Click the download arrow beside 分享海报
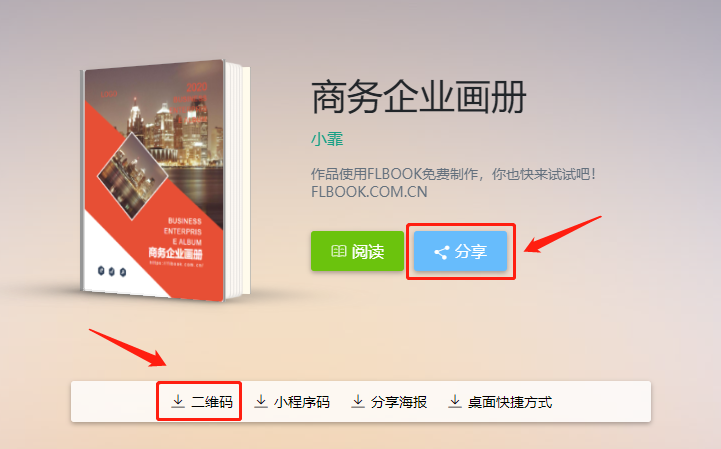721x449 pixels. 358,401
